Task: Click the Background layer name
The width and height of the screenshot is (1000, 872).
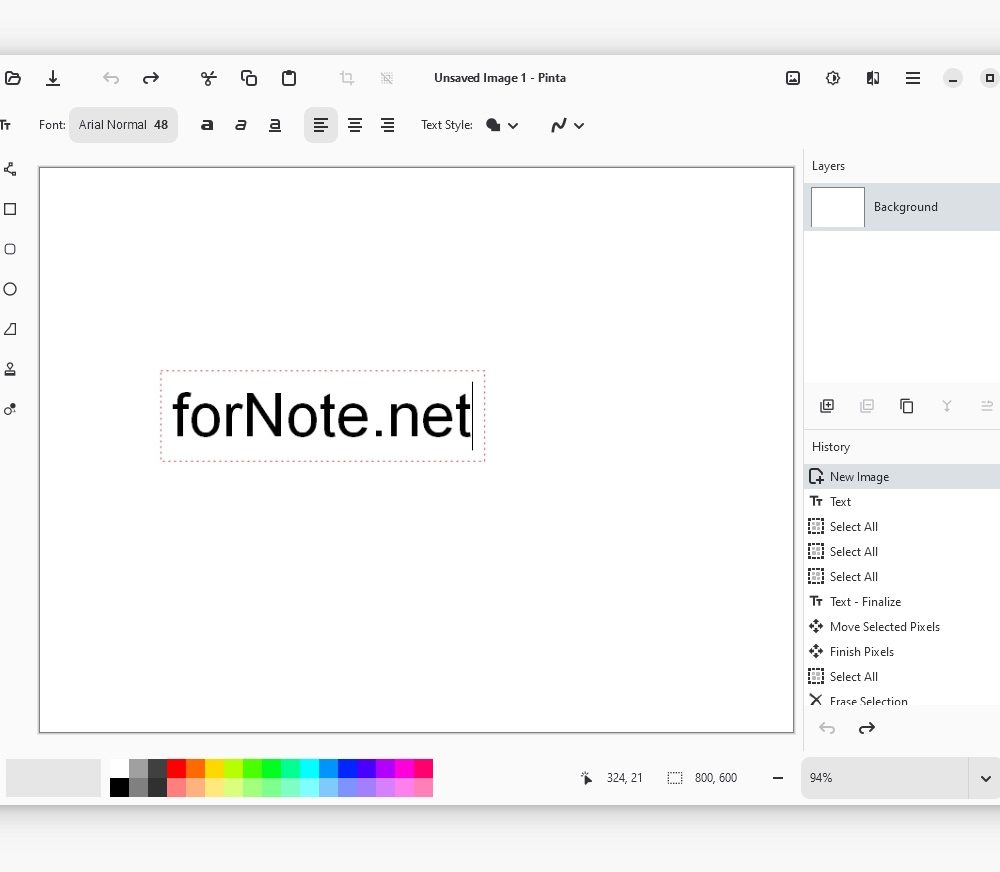Action: click(x=906, y=207)
